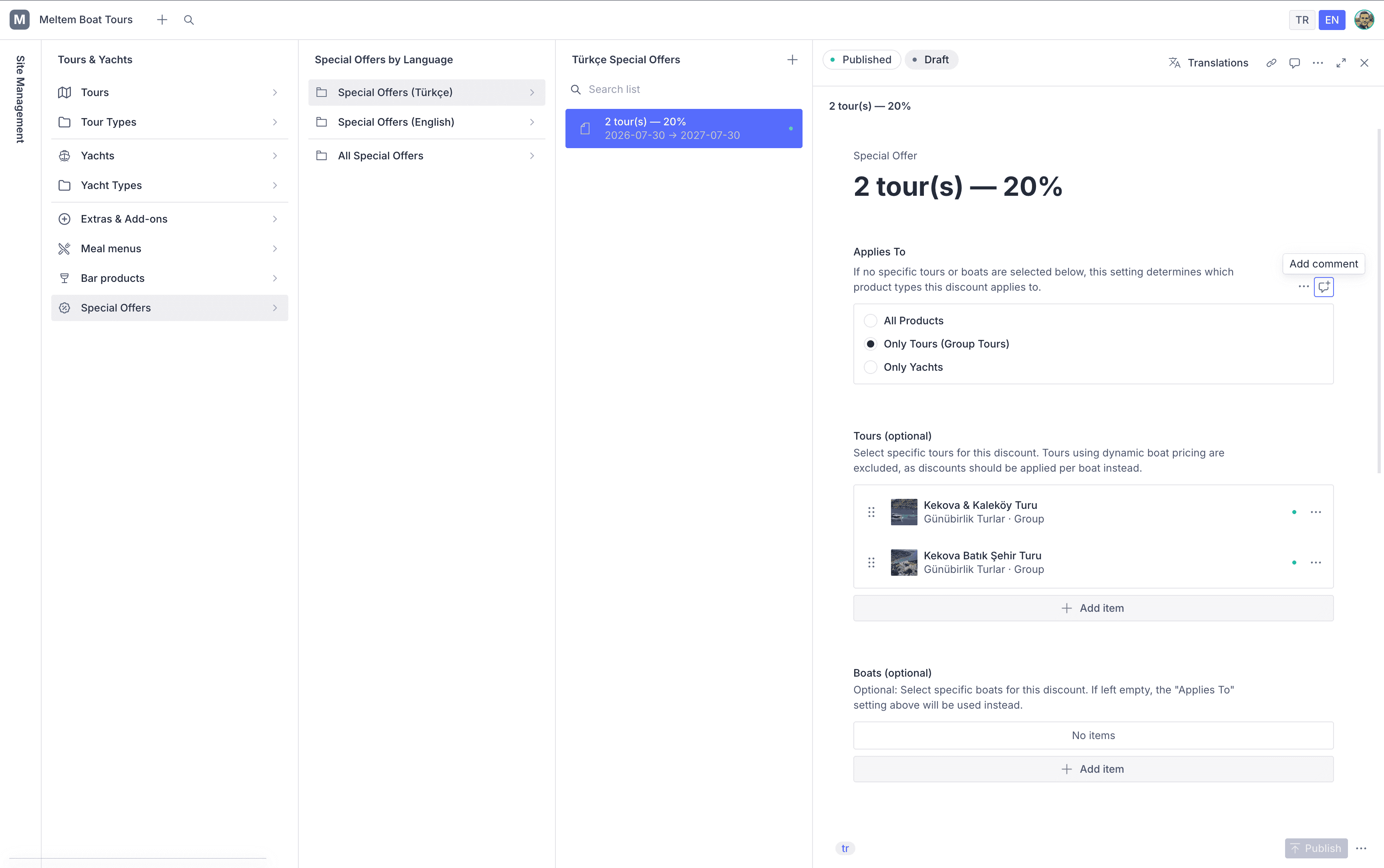Click the search icon in top bar
Image resolution: width=1384 pixels, height=868 pixels.
[x=189, y=20]
